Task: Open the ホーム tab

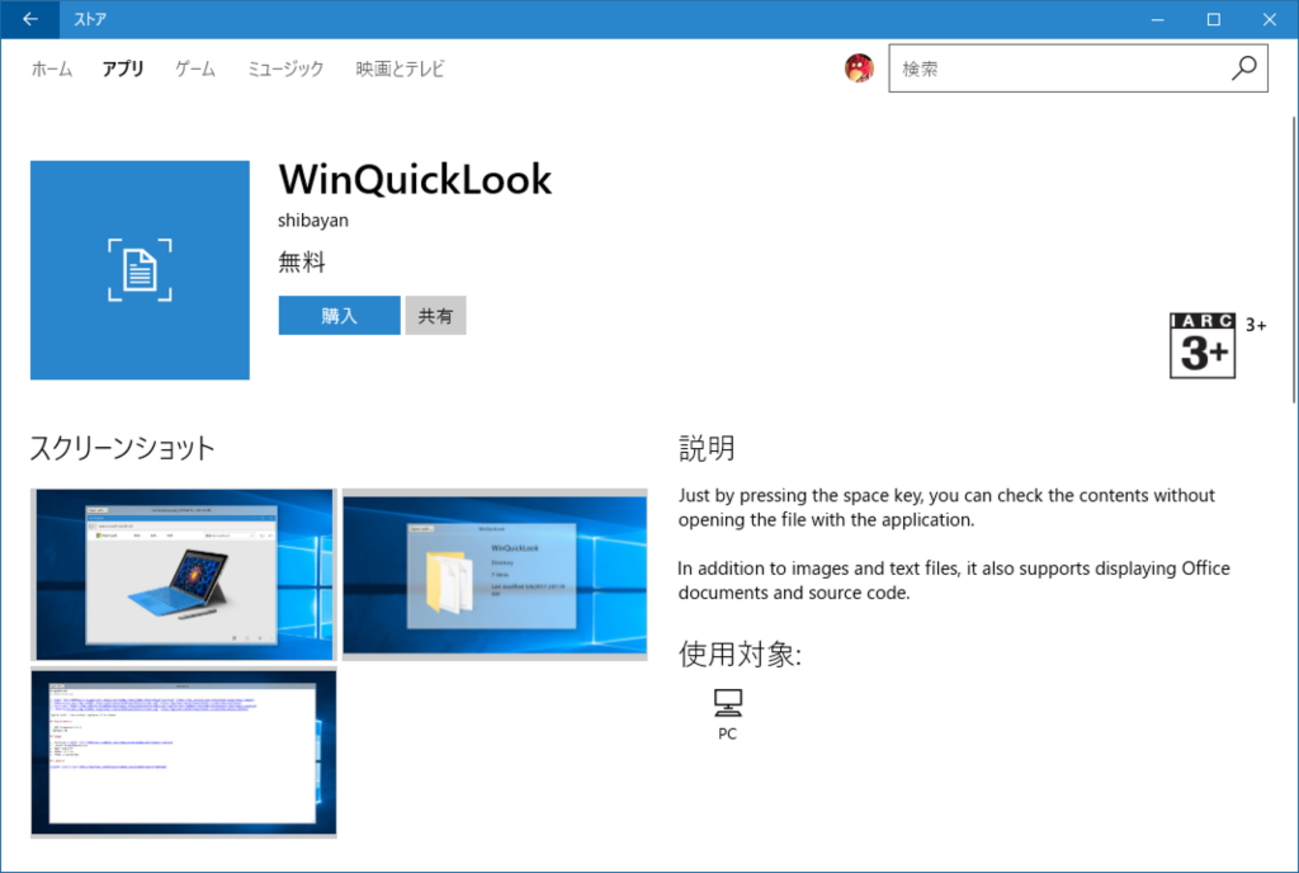Action: pos(52,69)
